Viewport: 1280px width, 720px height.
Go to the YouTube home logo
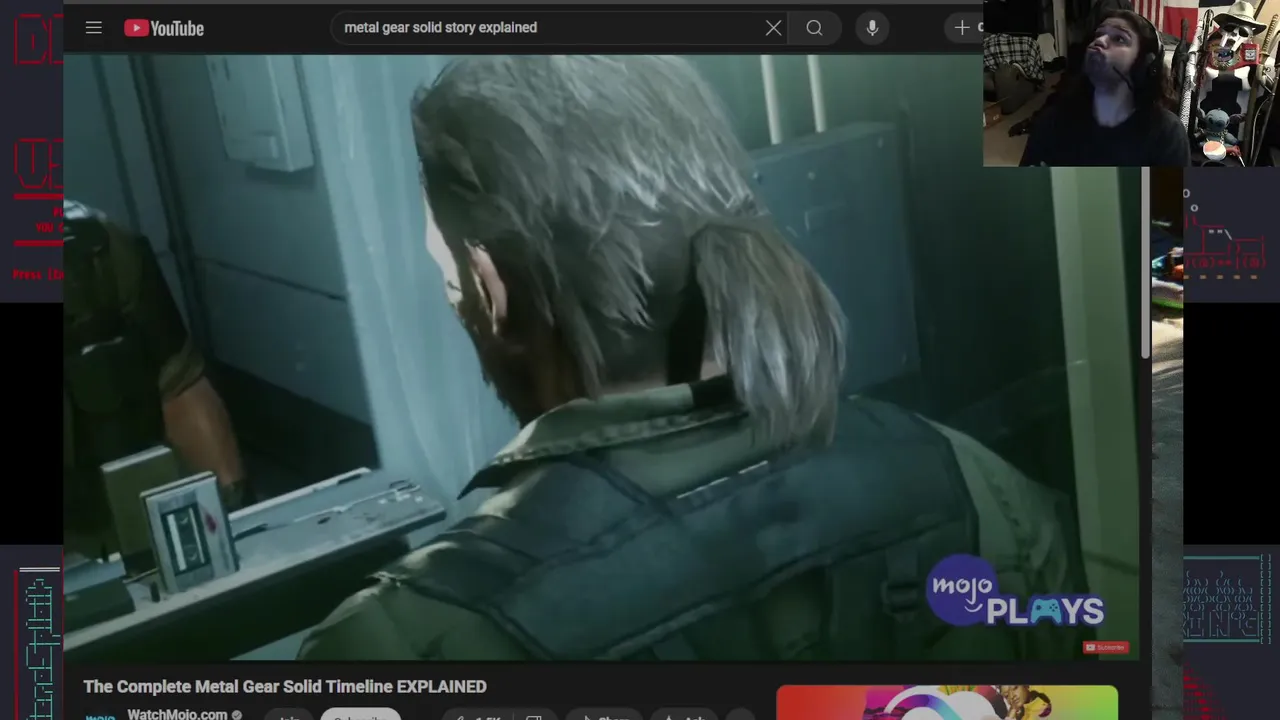164,28
